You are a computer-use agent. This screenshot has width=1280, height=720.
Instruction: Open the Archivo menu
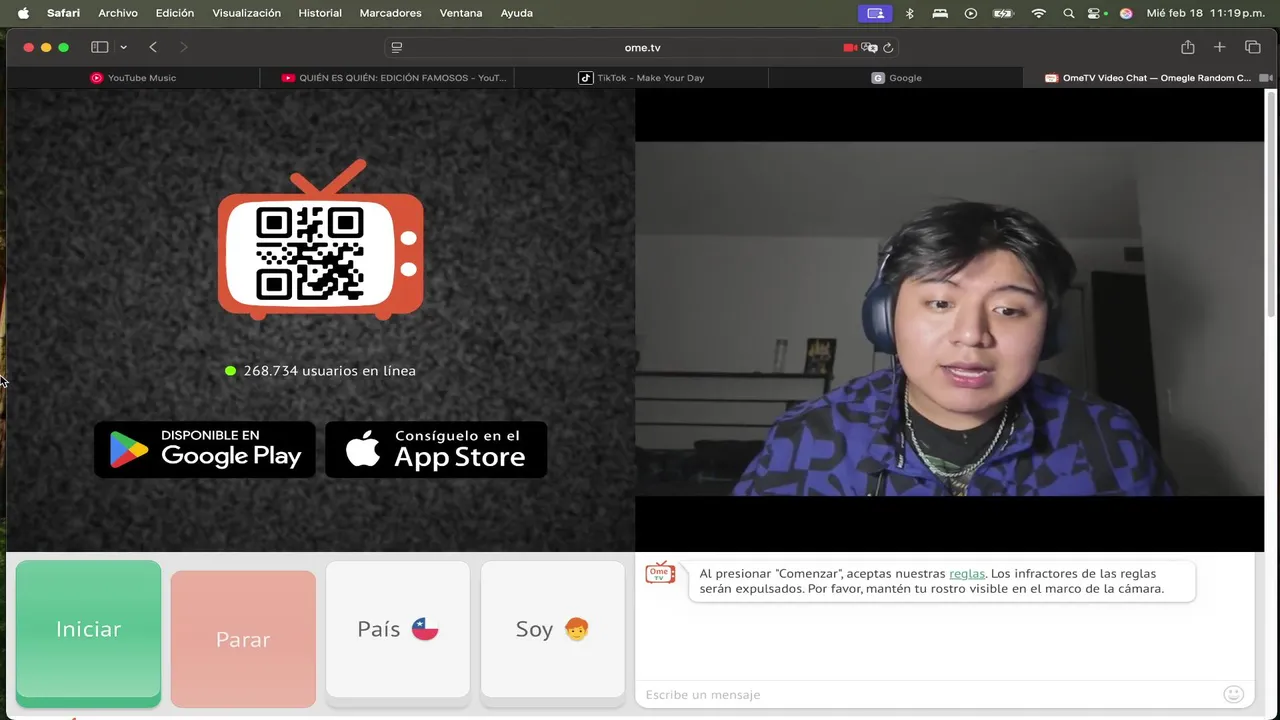point(118,13)
